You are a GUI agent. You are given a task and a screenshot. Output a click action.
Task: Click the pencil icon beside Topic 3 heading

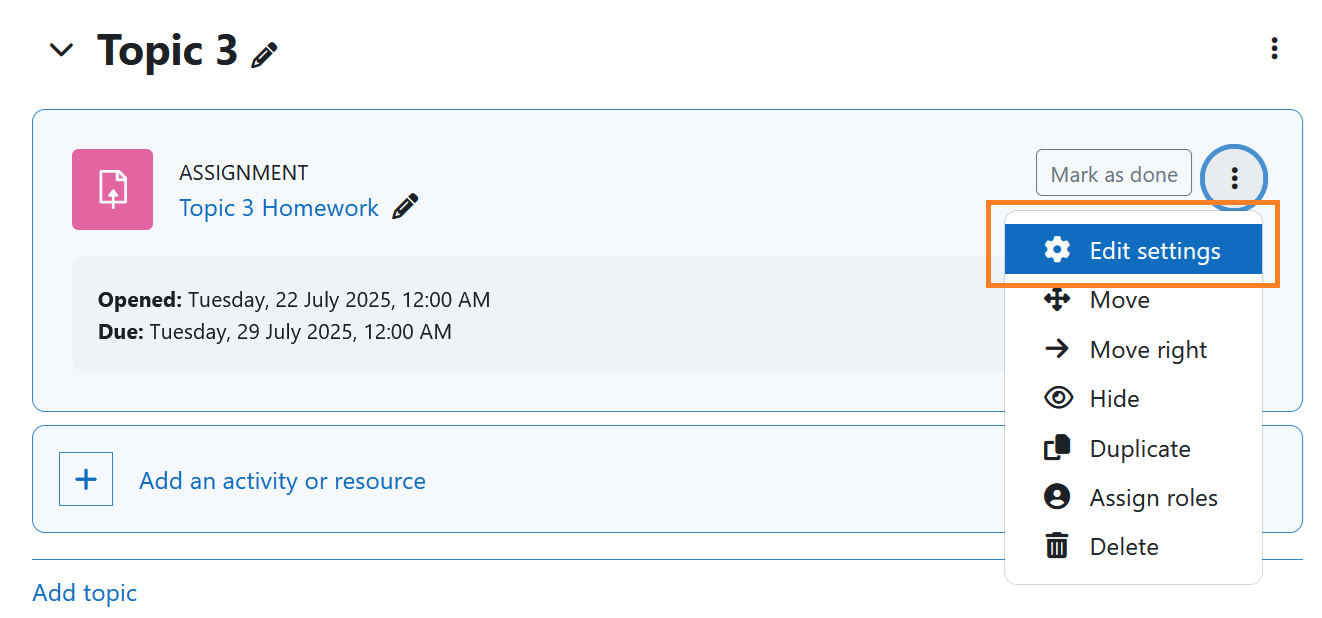[264, 54]
